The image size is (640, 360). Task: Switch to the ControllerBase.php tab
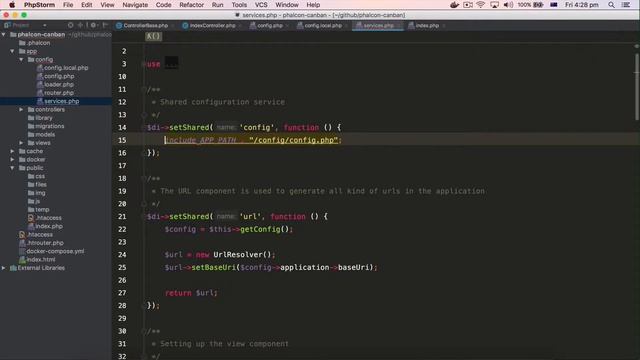142,26
